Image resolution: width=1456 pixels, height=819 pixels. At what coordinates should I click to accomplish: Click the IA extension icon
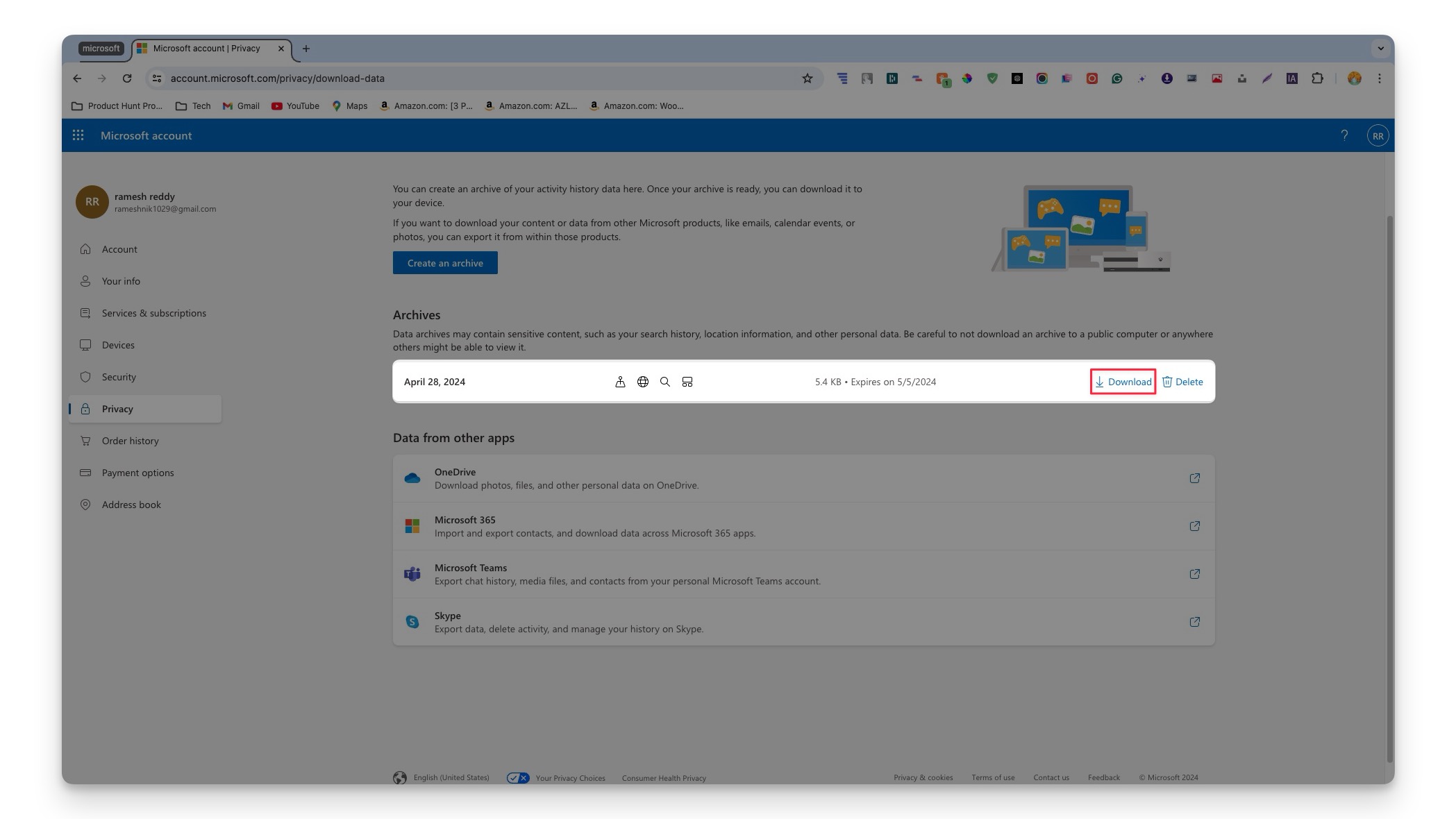[x=1292, y=78]
